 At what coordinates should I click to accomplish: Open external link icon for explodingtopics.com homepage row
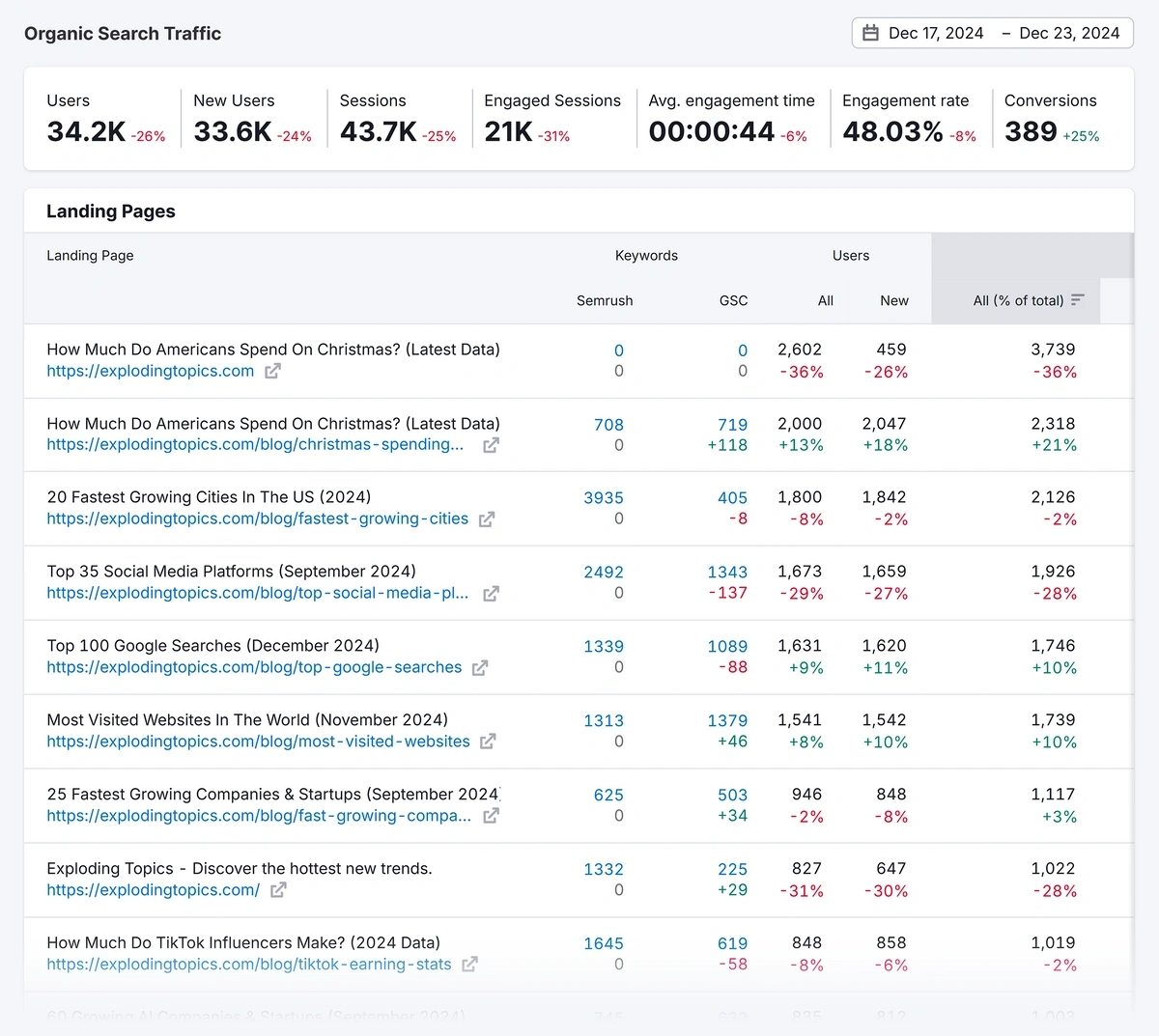(273, 371)
